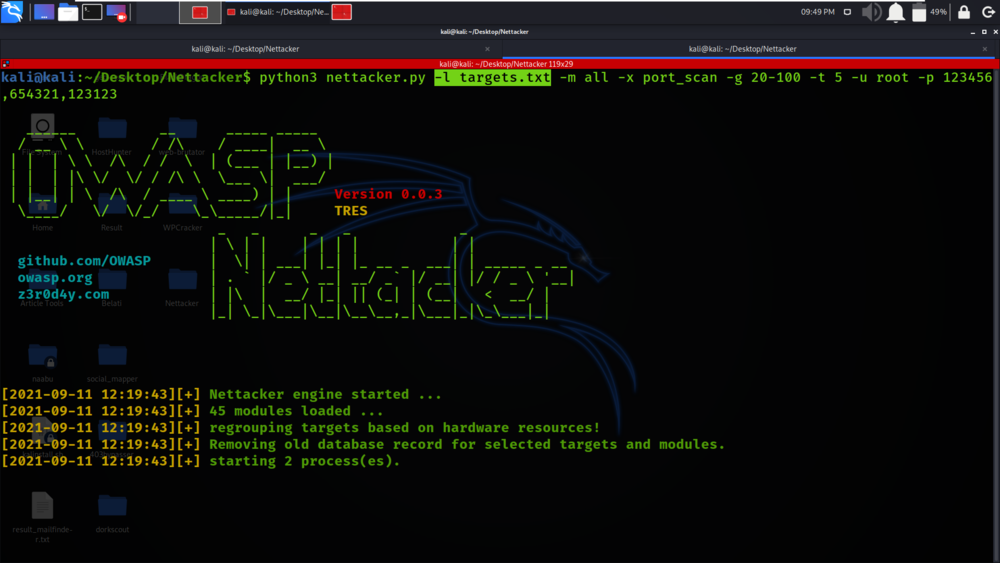The width and height of the screenshot is (1000, 563).
Task: Launch the terminal emulator from the panel
Action: [92, 11]
